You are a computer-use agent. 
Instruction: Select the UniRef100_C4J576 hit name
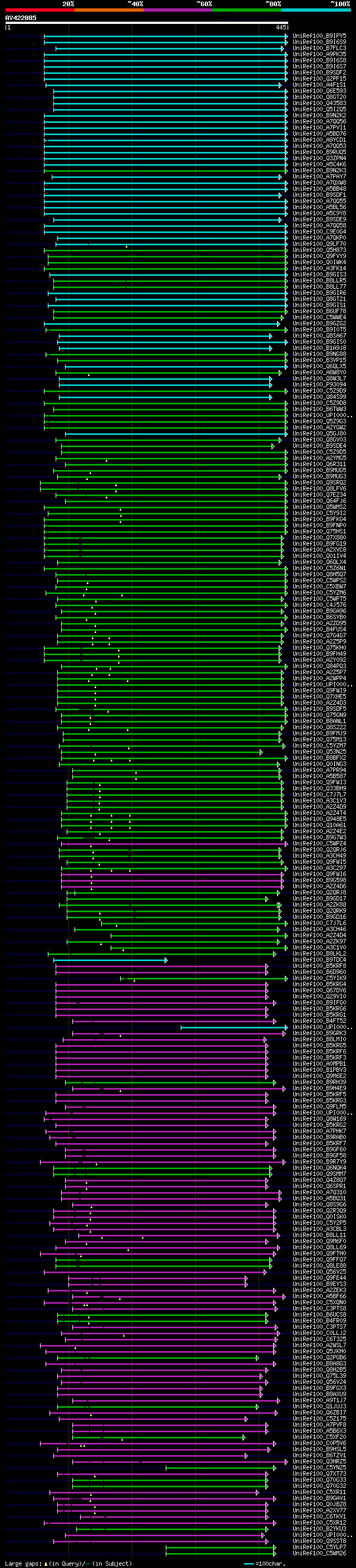click(319, 605)
